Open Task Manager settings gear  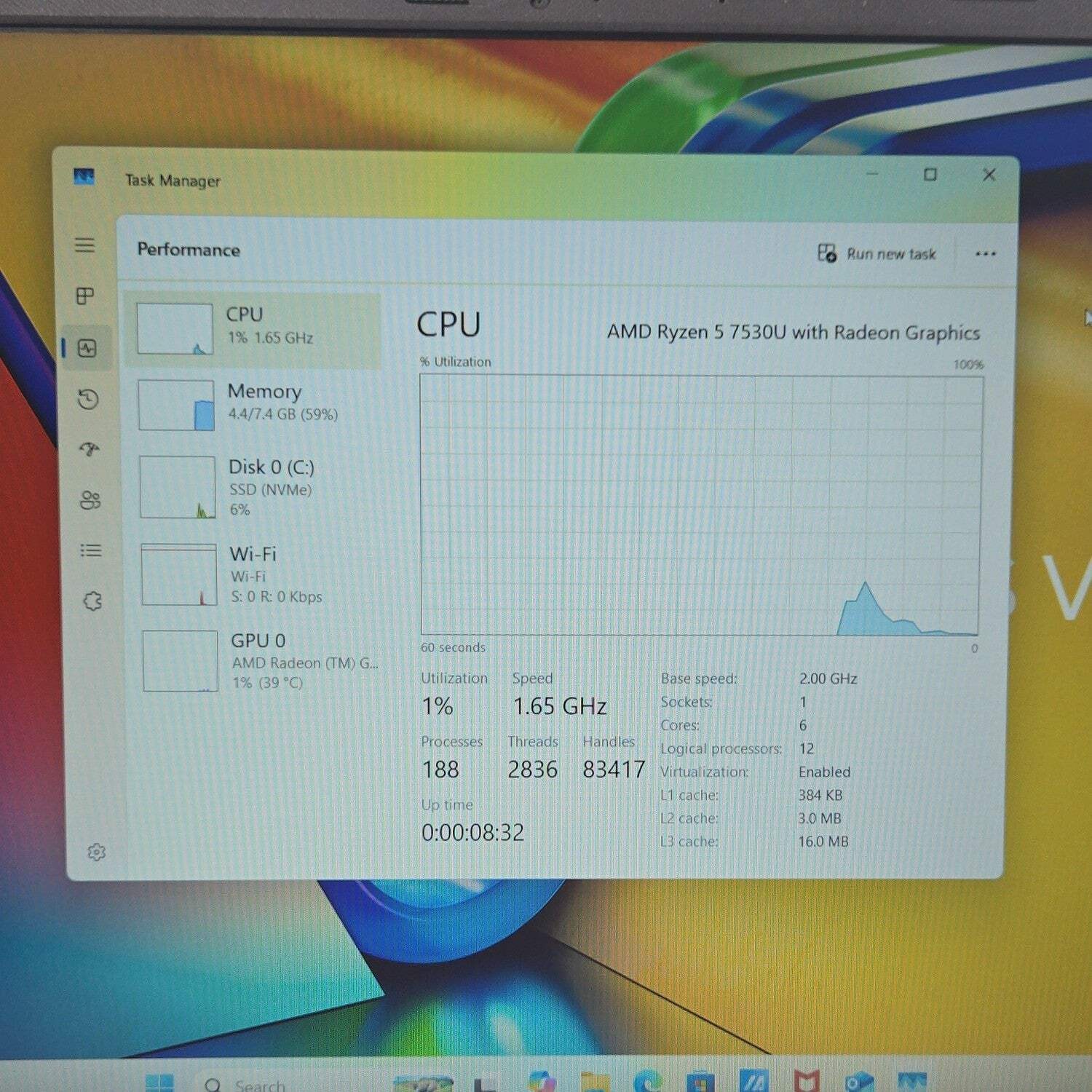[x=96, y=852]
